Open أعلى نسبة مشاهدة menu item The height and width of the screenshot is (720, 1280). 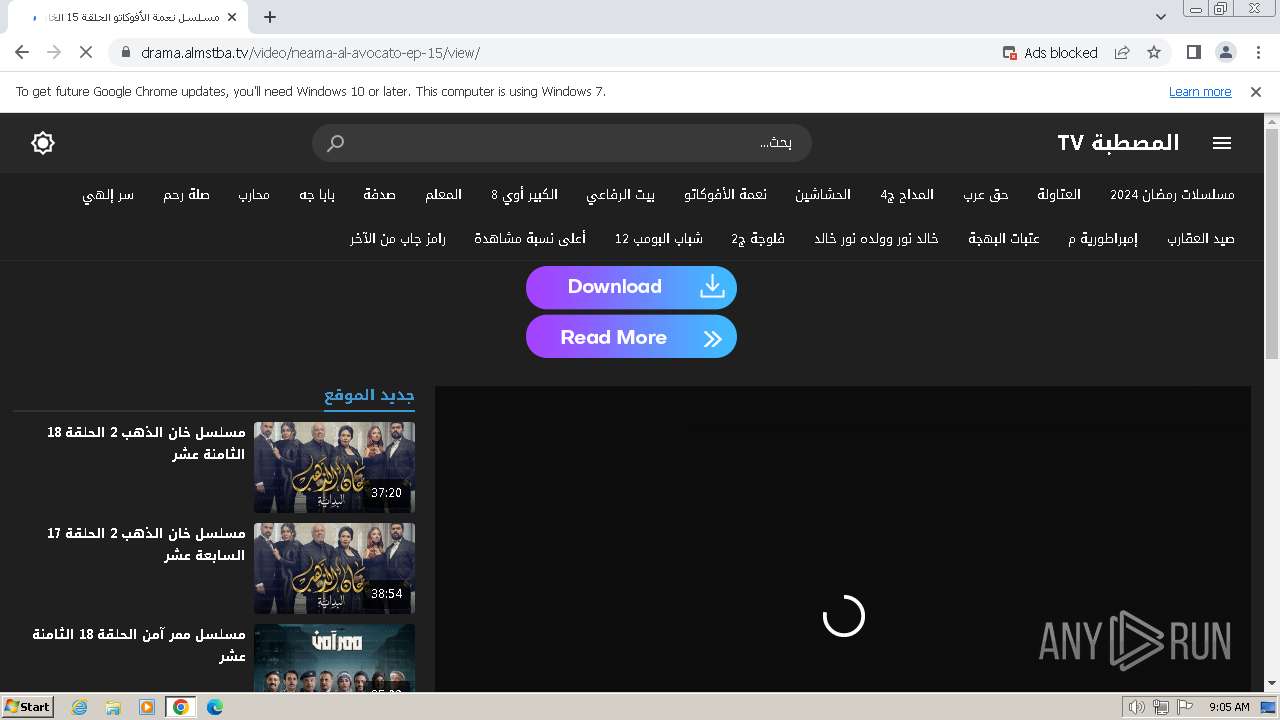tap(530, 239)
